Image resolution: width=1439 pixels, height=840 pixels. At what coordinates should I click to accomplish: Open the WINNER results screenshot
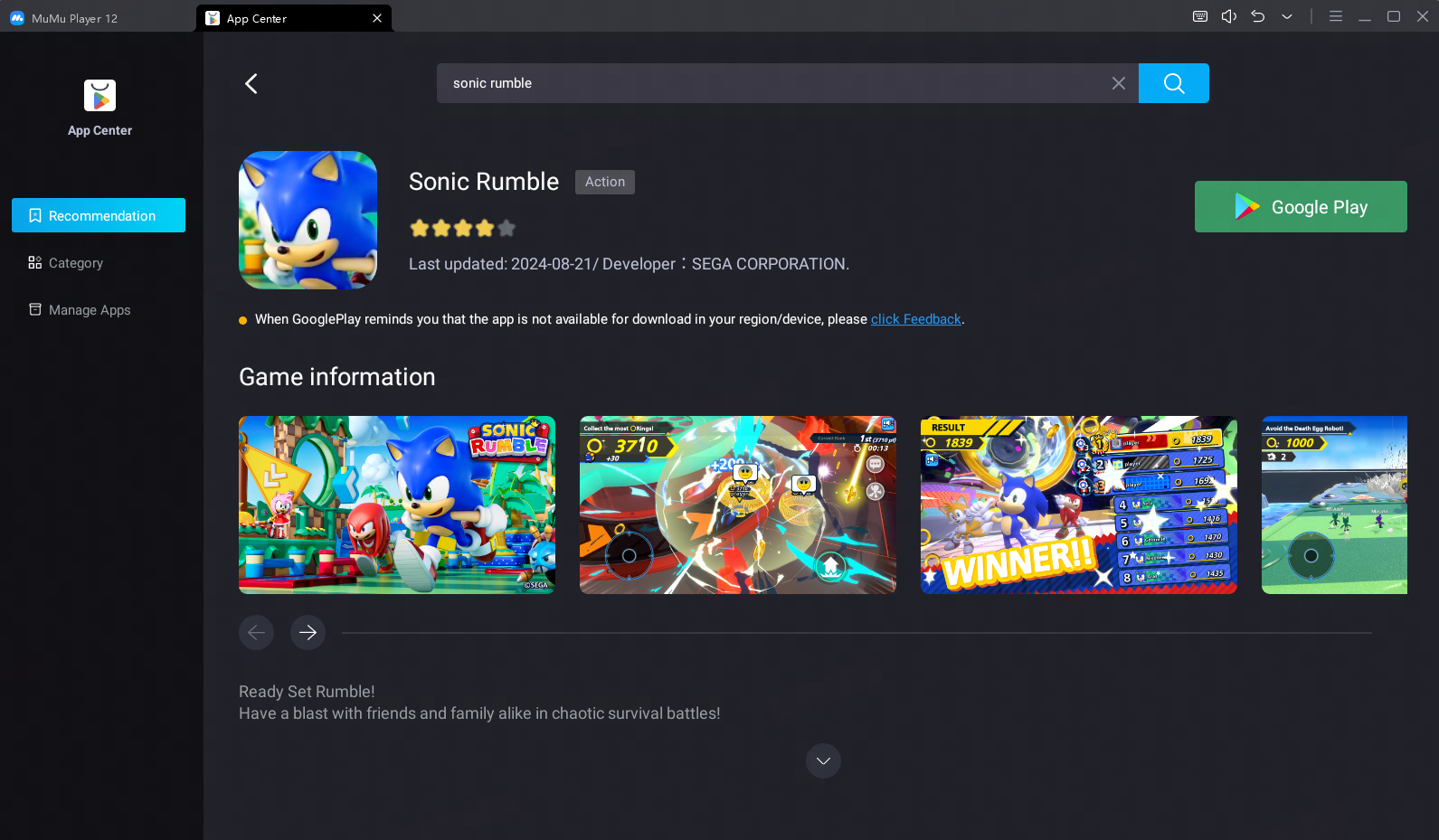pos(1079,505)
